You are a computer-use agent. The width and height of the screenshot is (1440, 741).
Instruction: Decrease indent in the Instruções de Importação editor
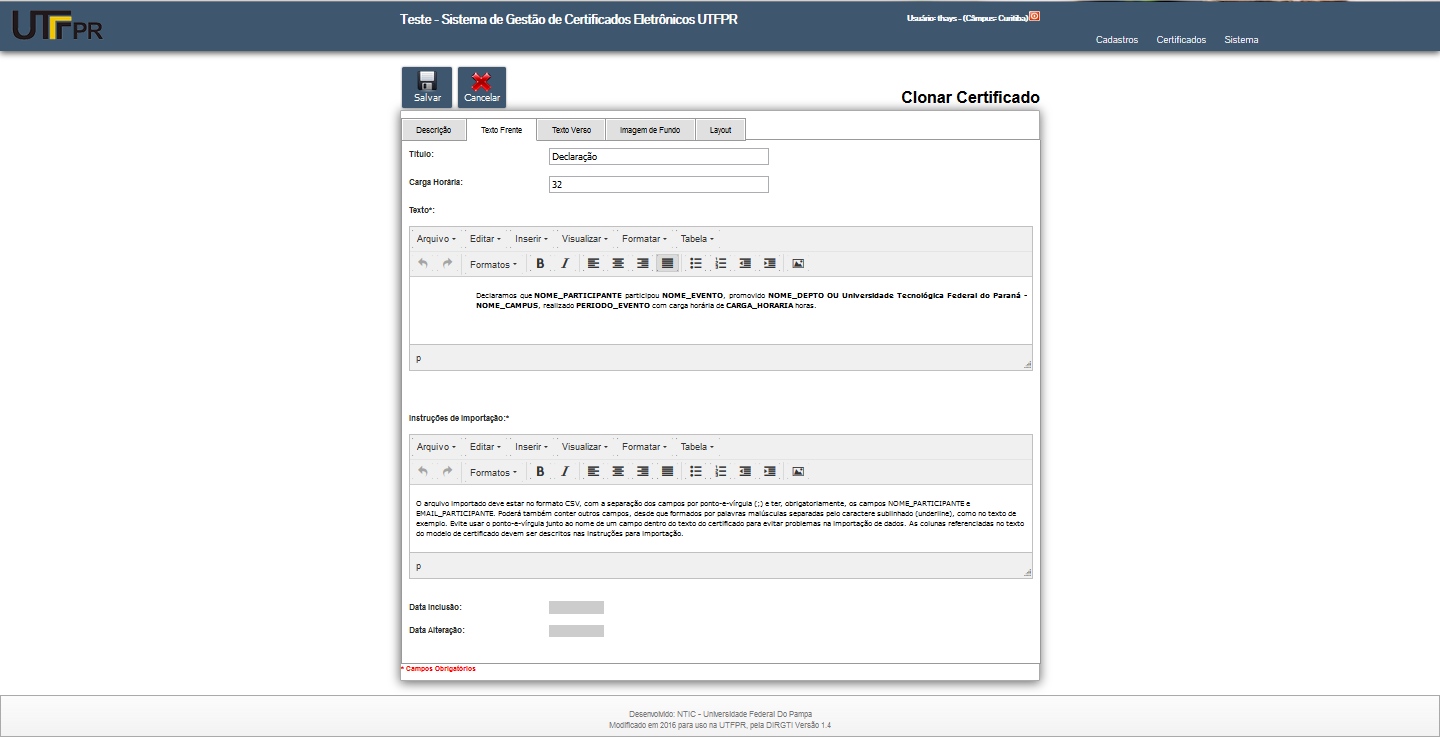coord(745,471)
